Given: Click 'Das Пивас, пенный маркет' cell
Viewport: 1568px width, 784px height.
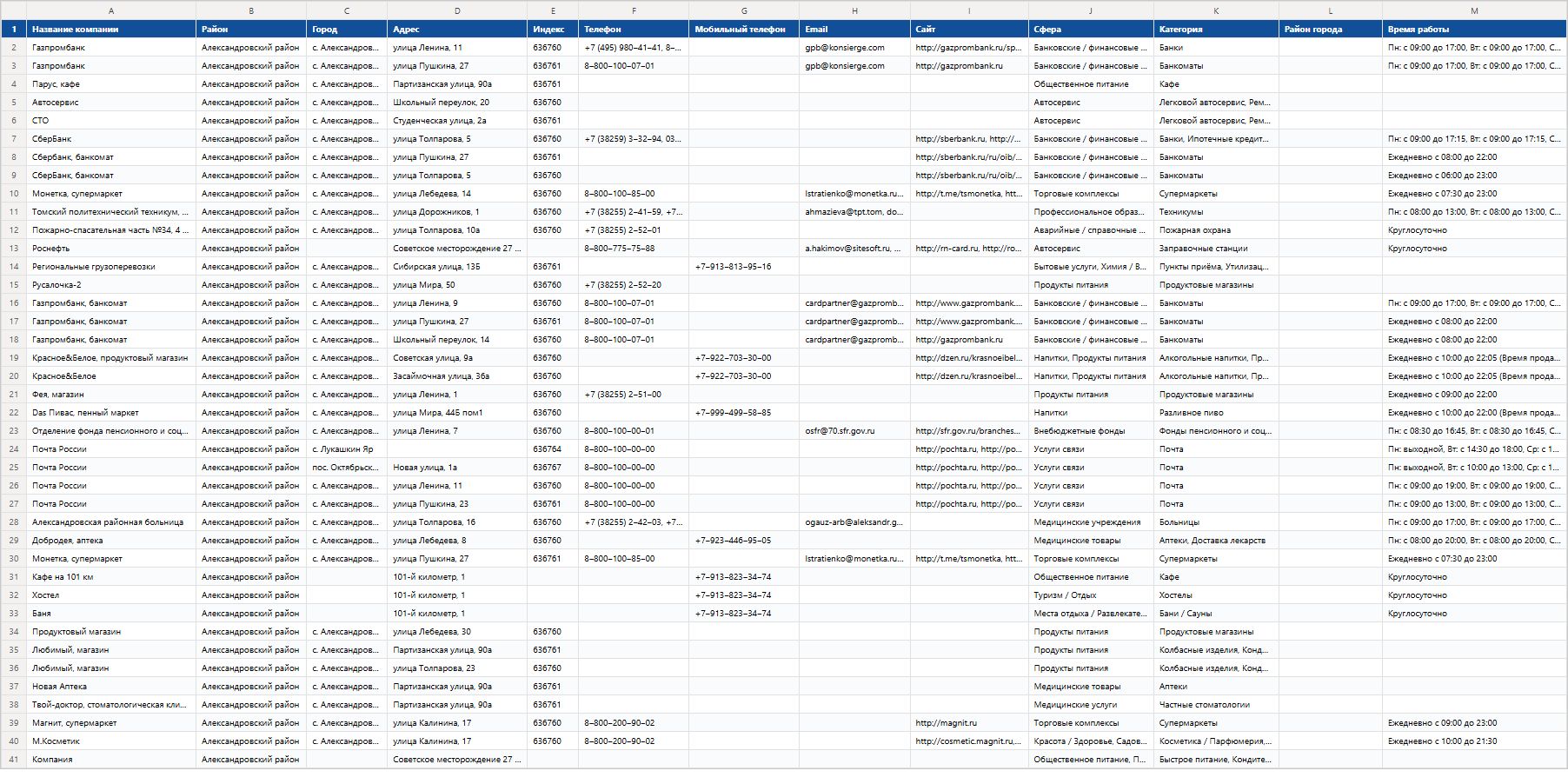Looking at the screenshot, I should pyautogui.click(x=111, y=413).
